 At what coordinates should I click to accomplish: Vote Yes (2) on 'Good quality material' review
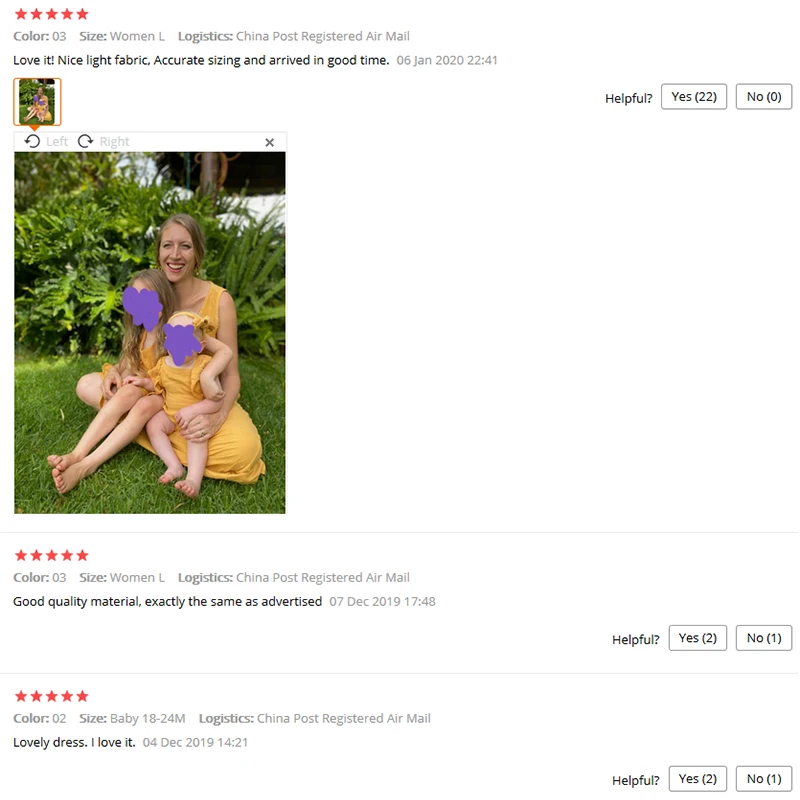click(697, 638)
